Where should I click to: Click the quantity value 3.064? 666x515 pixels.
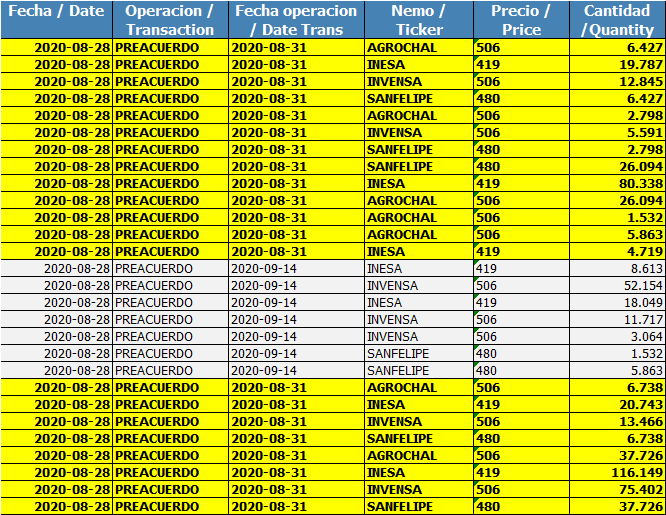pyautogui.click(x=618, y=337)
